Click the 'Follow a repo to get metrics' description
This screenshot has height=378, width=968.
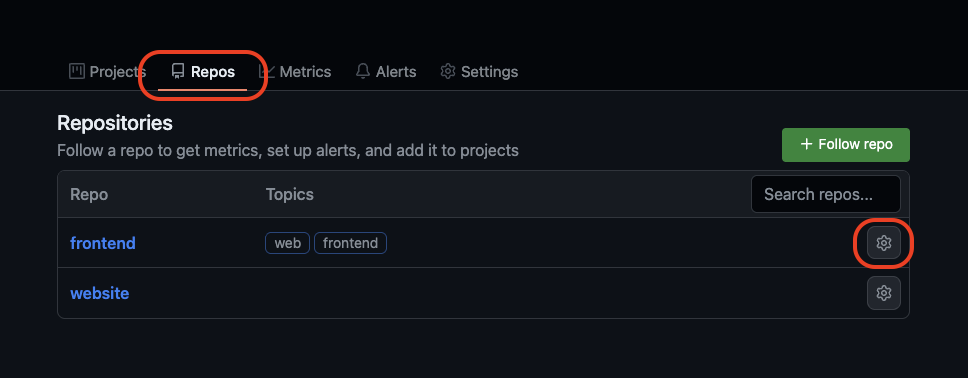pyautogui.click(x=288, y=150)
